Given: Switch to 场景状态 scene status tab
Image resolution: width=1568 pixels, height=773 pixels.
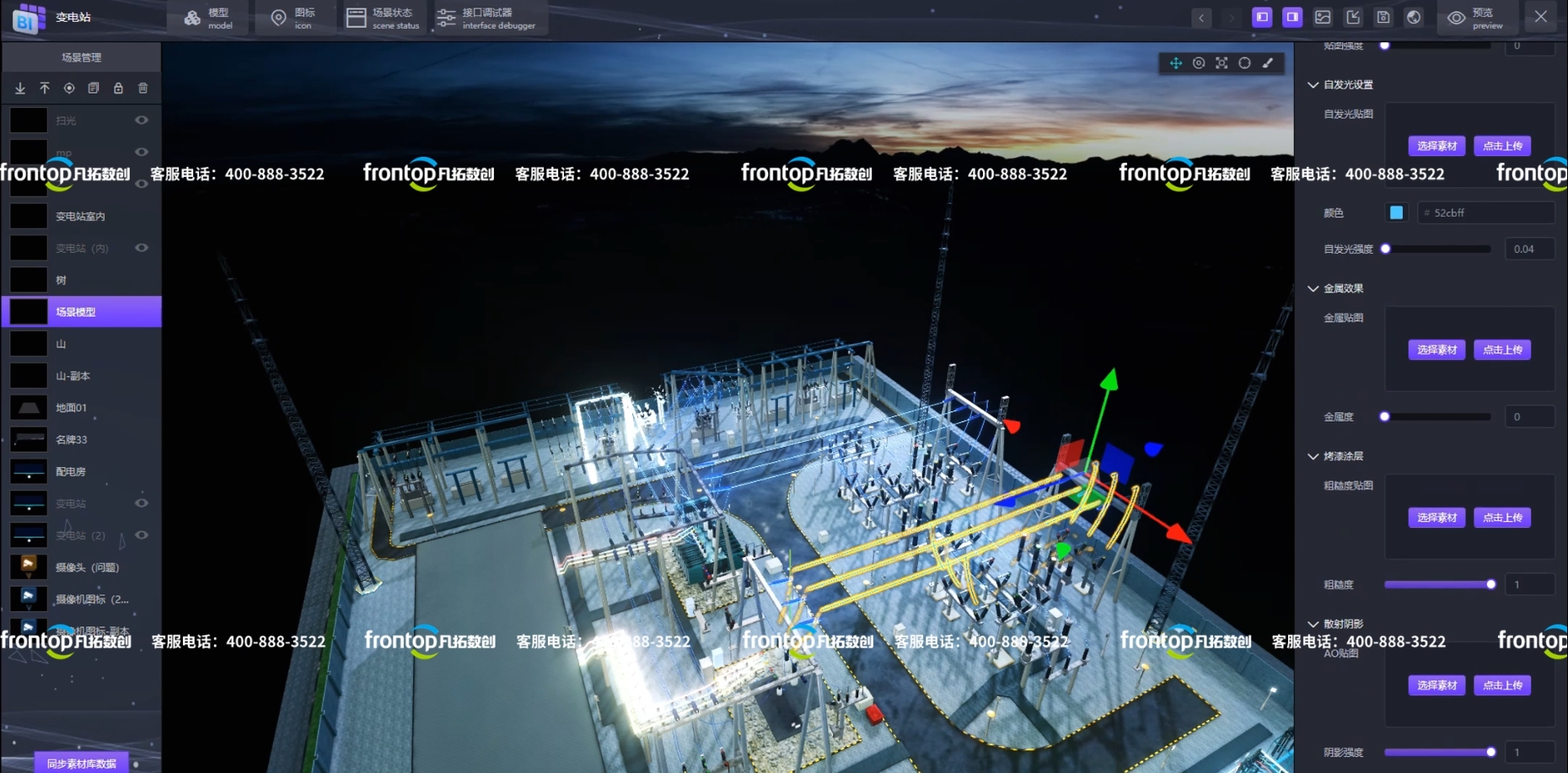Looking at the screenshot, I should 383,18.
